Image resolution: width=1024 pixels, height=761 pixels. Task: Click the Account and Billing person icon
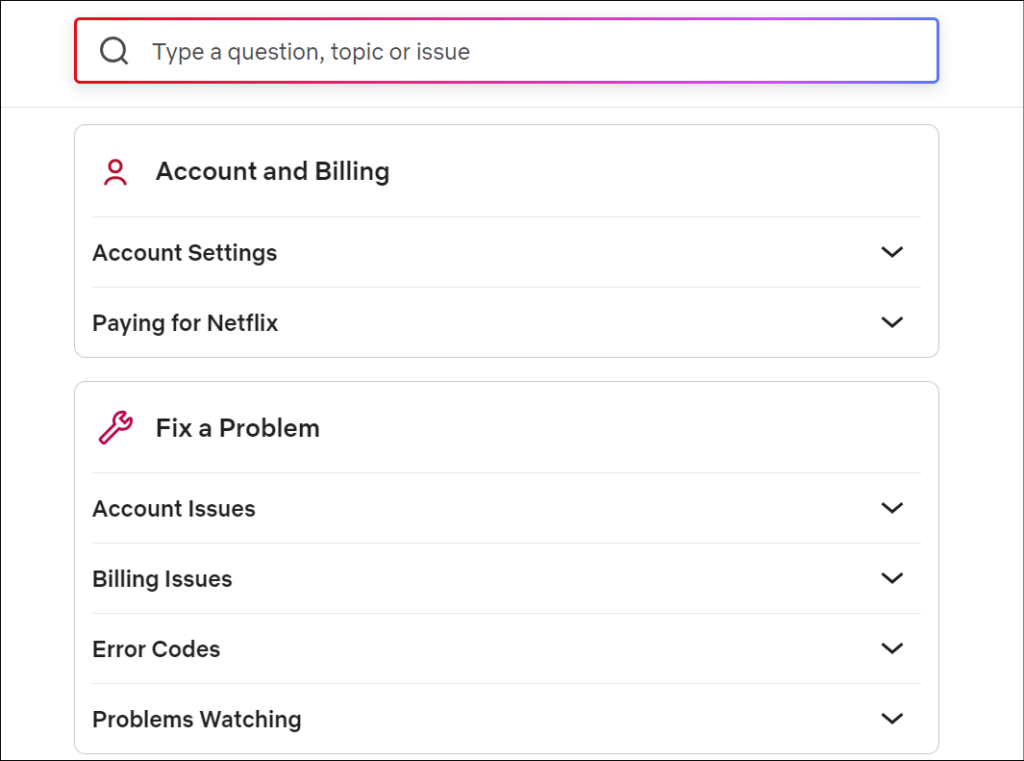coord(115,172)
